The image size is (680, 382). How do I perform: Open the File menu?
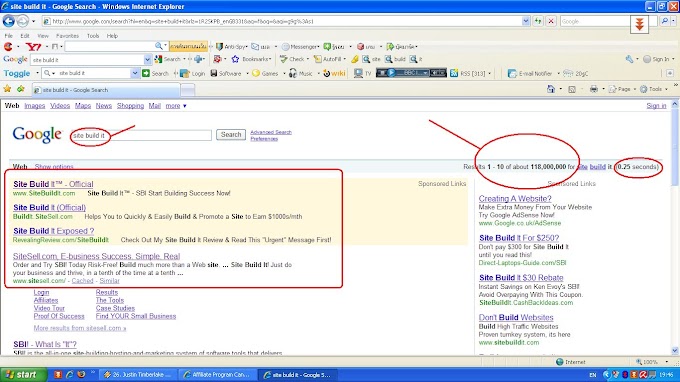pos(8,36)
